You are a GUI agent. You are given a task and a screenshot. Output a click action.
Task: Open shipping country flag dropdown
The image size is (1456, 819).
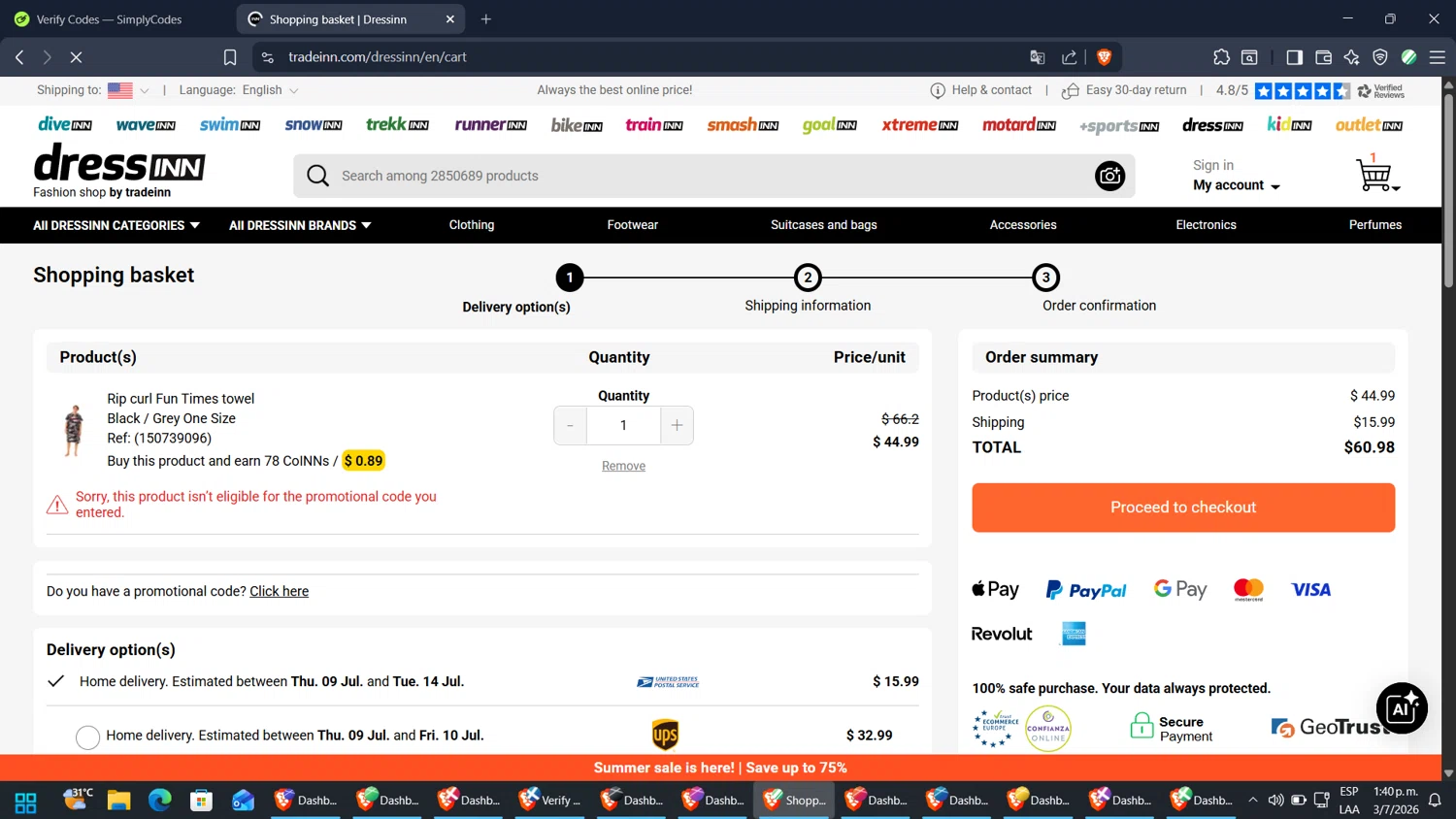coord(128,90)
